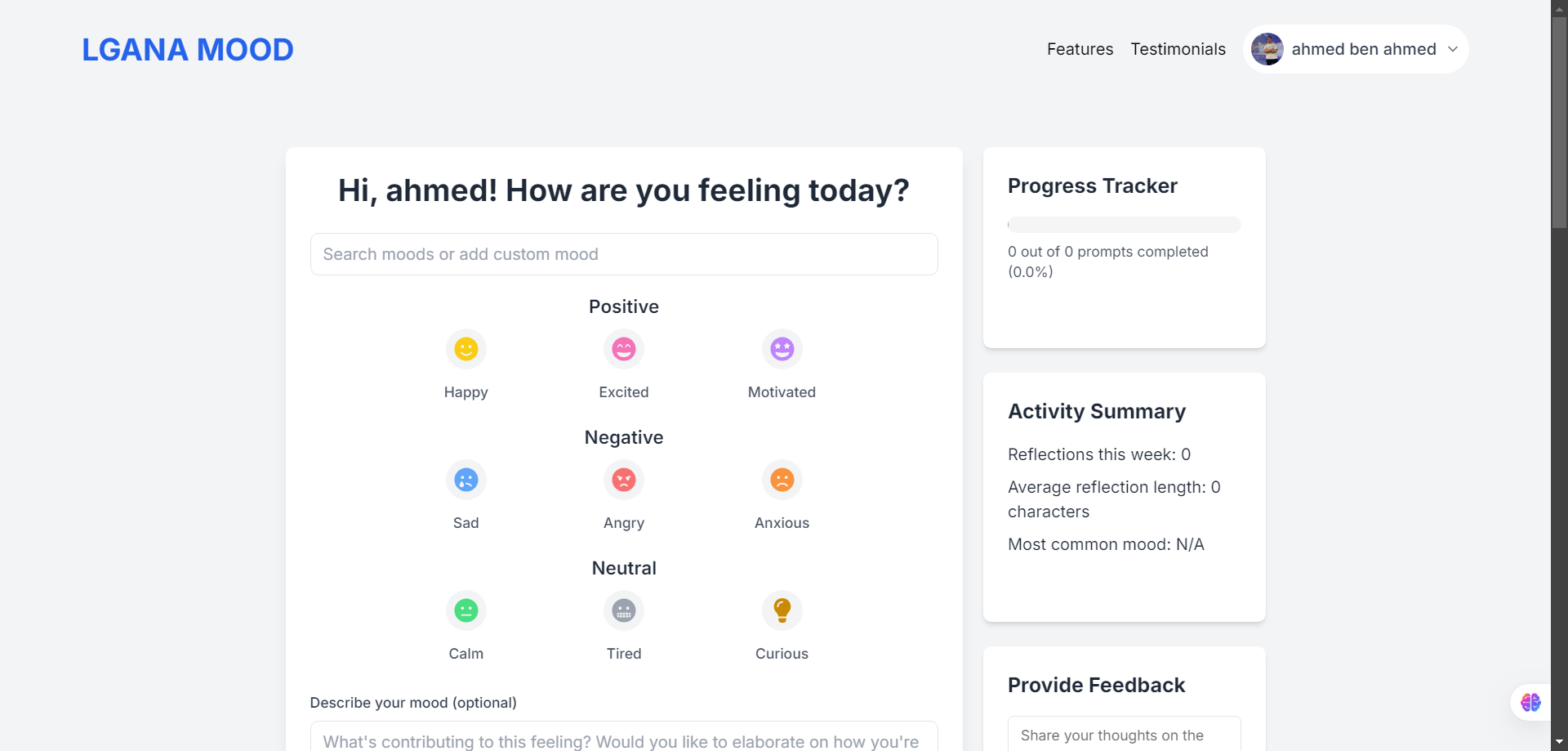Open the brain assistant floating icon
Viewport: 1568px width, 751px height.
pos(1530,703)
